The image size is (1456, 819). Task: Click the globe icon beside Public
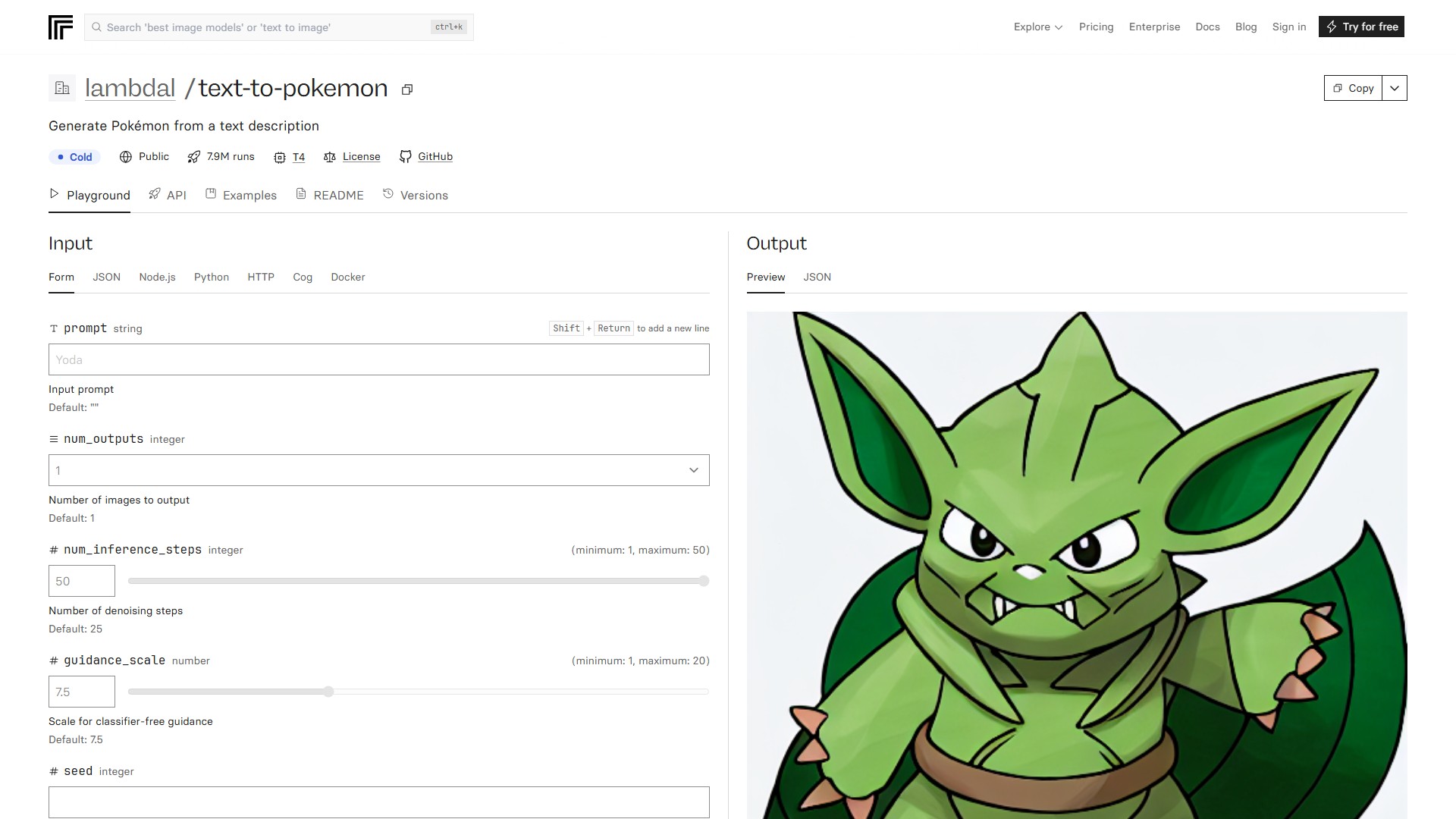point(125,157)
